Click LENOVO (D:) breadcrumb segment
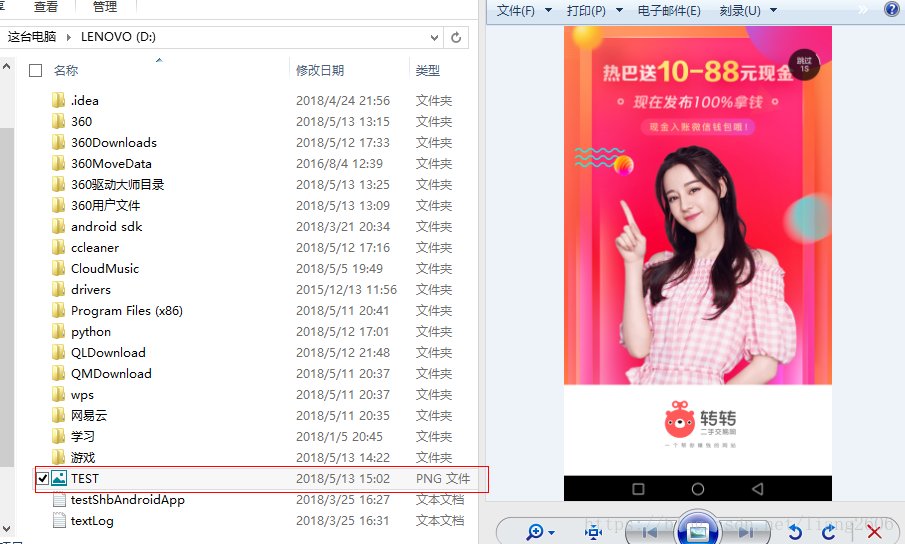Viewport: 905px width, 544px height. click(x=118, y=37)
